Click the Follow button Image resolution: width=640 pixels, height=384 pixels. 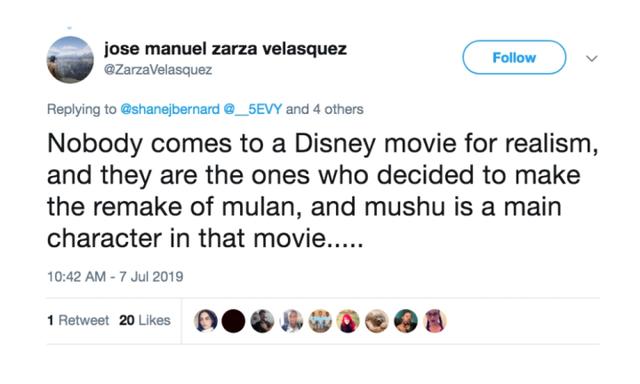514,58
